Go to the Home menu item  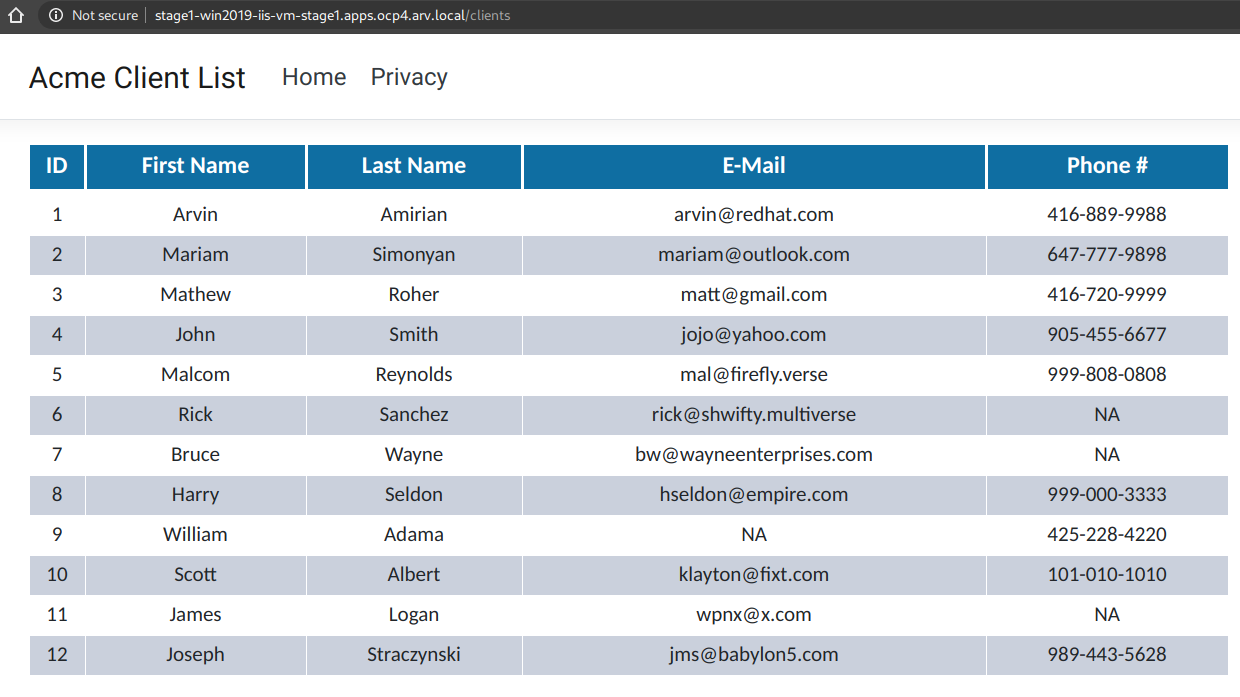click(314, 77)
